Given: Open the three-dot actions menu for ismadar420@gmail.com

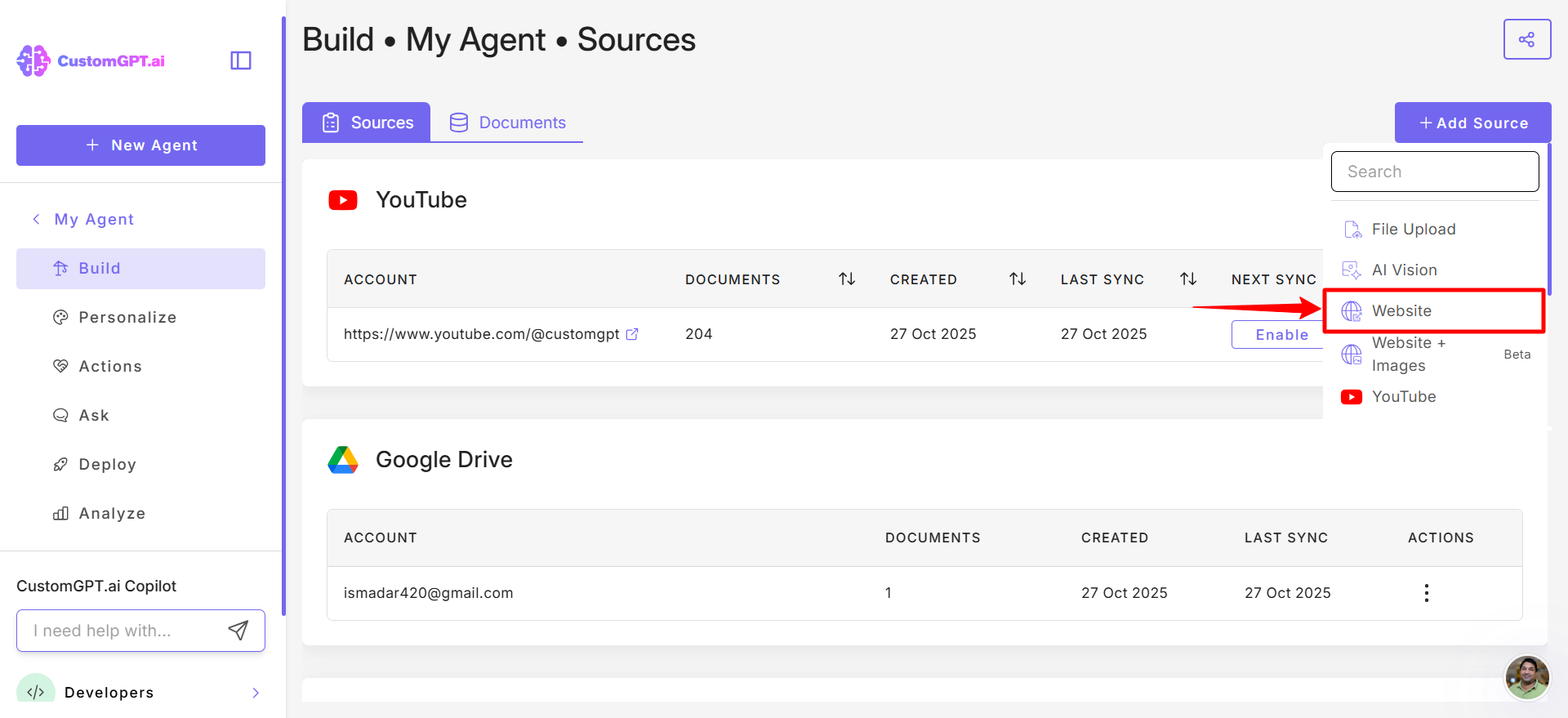Looking at the screenshot, I should (1427, 593).
